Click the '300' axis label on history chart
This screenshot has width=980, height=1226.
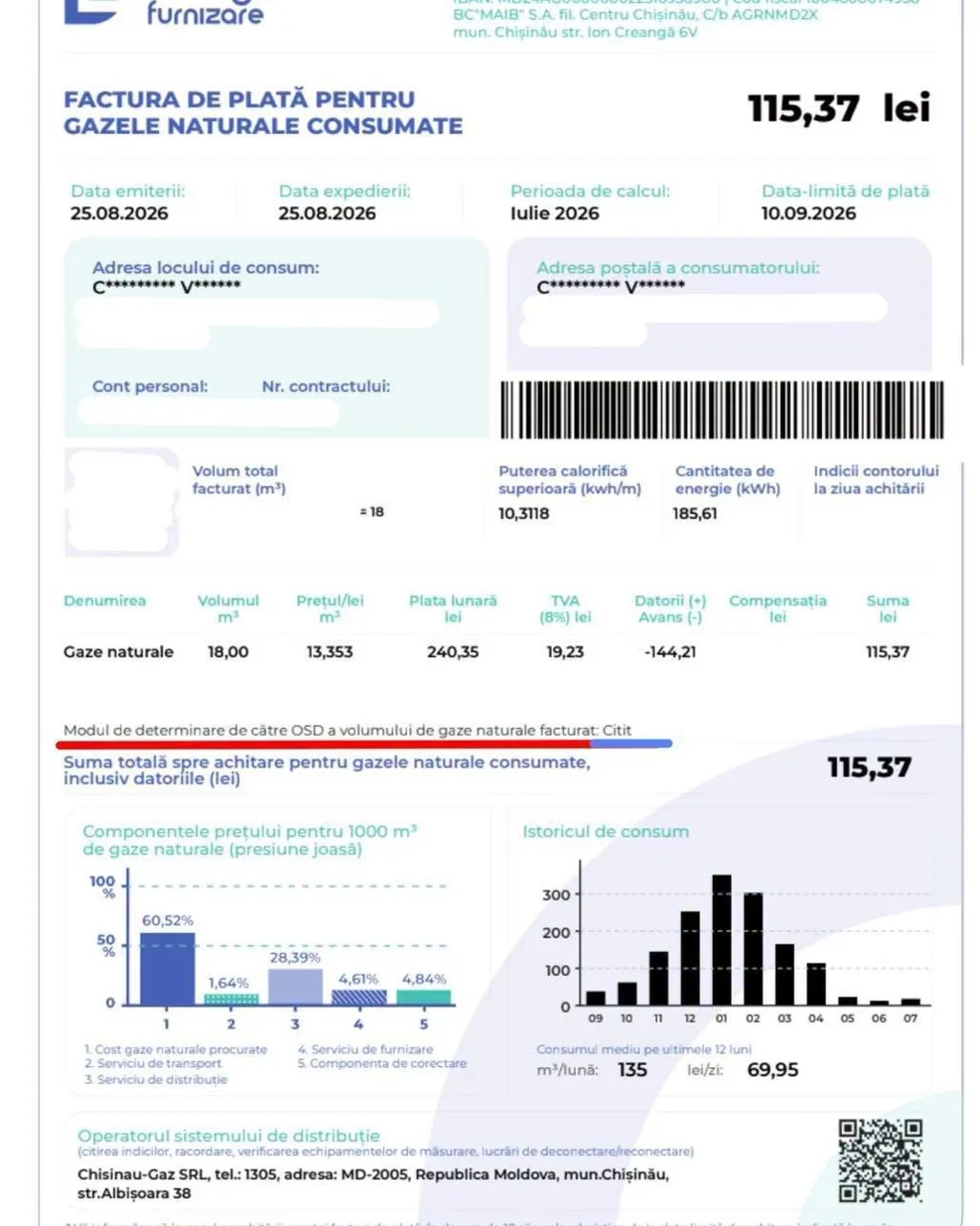556,896
